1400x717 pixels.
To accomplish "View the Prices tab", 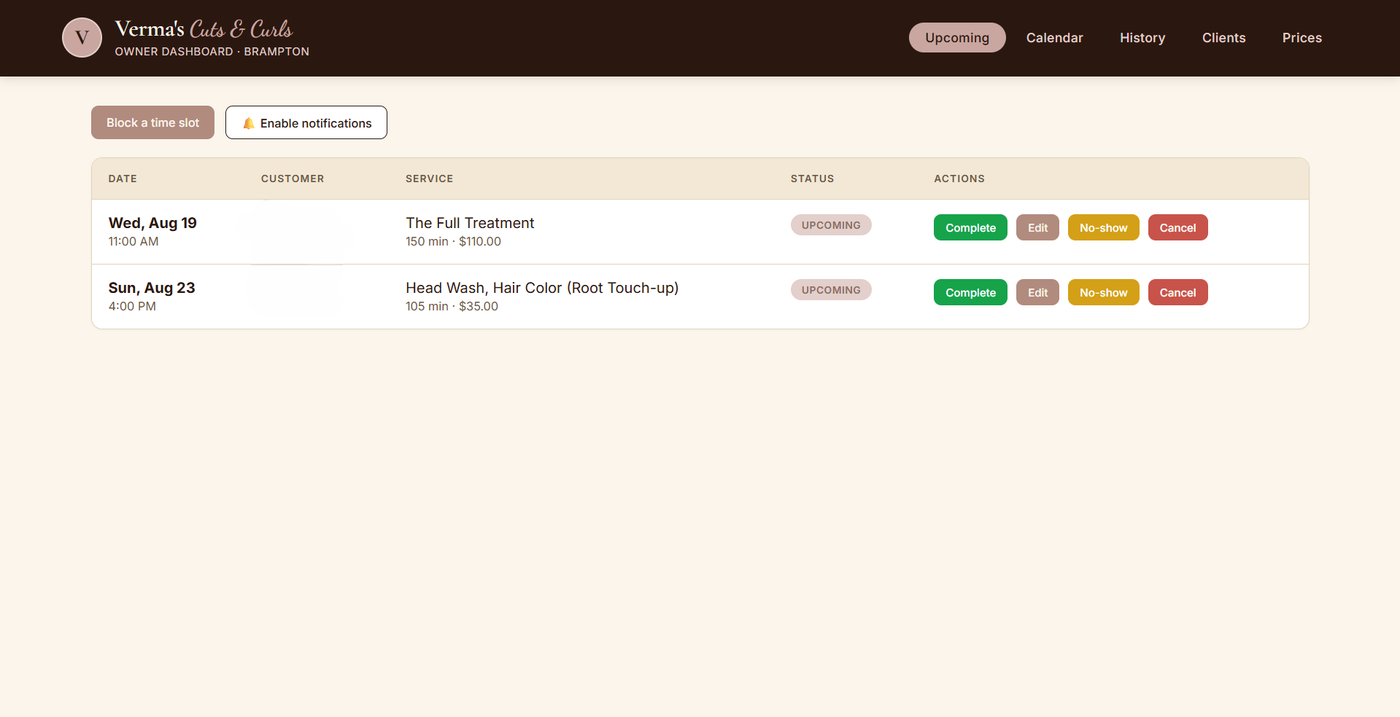I will pyautogui.click(x=1302, y=38).
